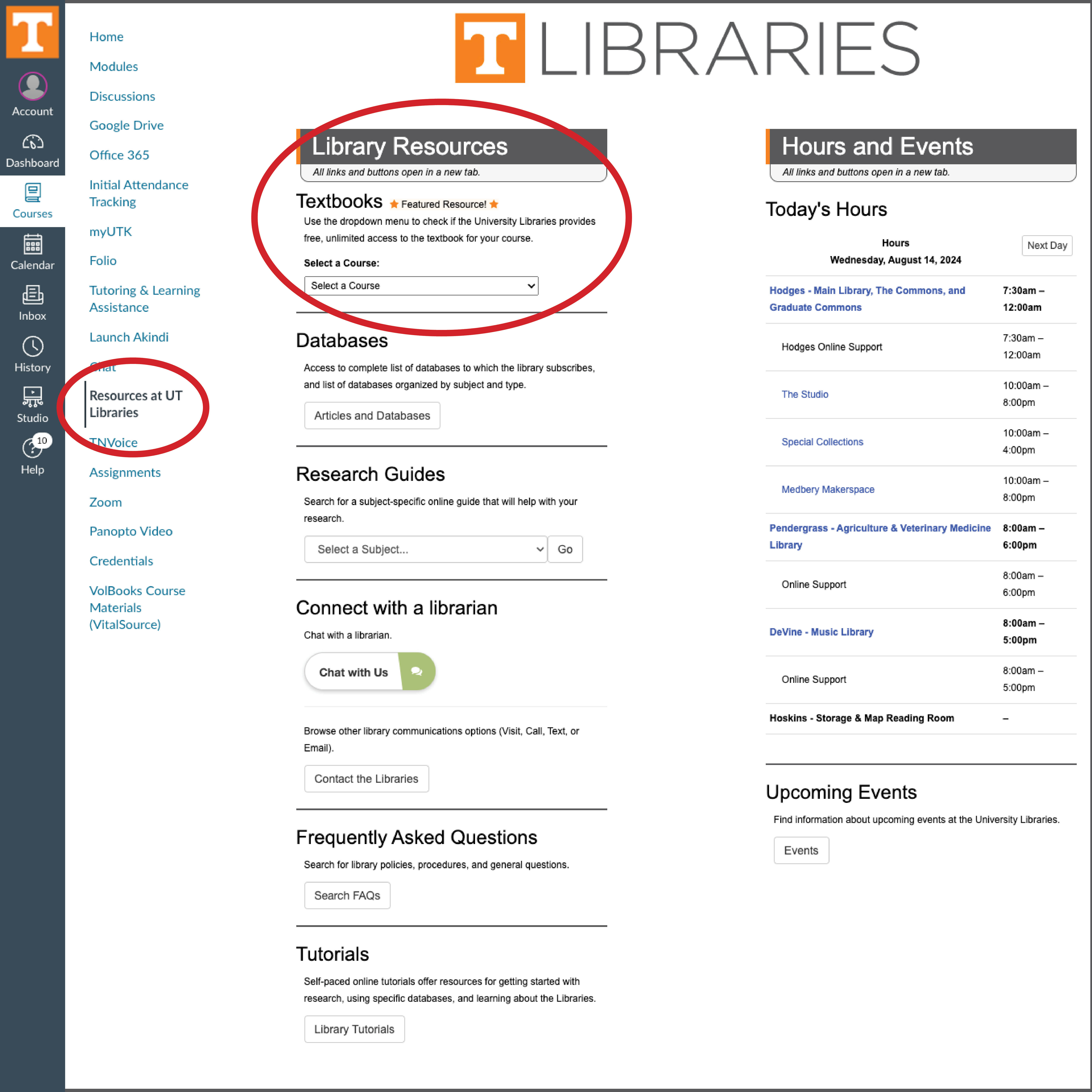Launch Canvas Studio

click(x=32, y=402)
